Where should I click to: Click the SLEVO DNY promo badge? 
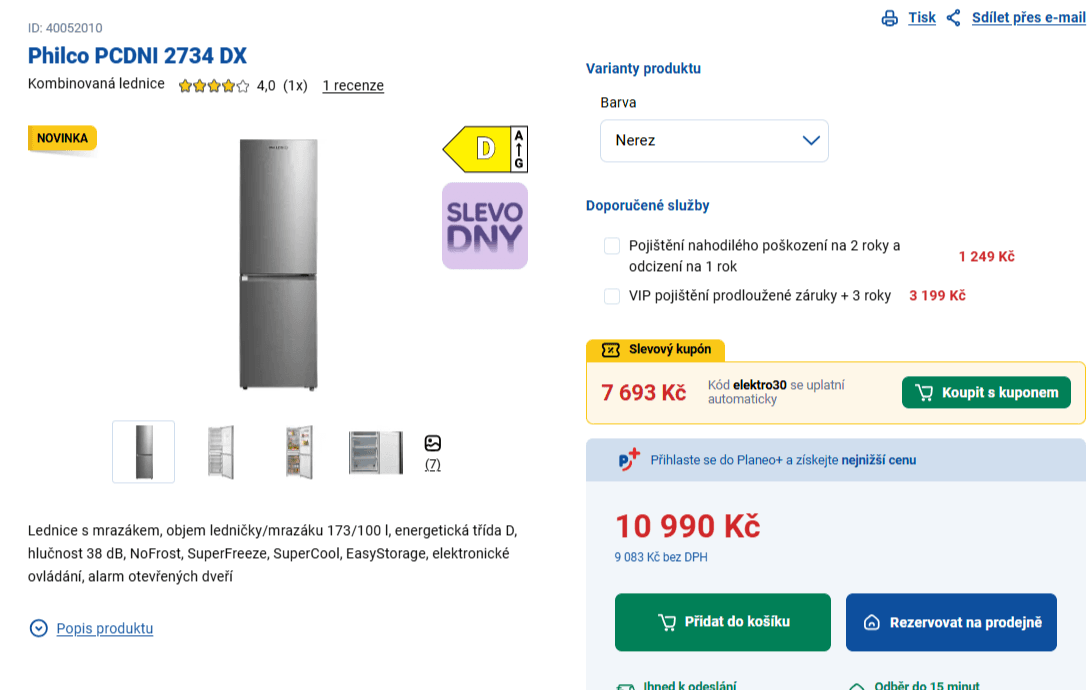tap(485, 226)
